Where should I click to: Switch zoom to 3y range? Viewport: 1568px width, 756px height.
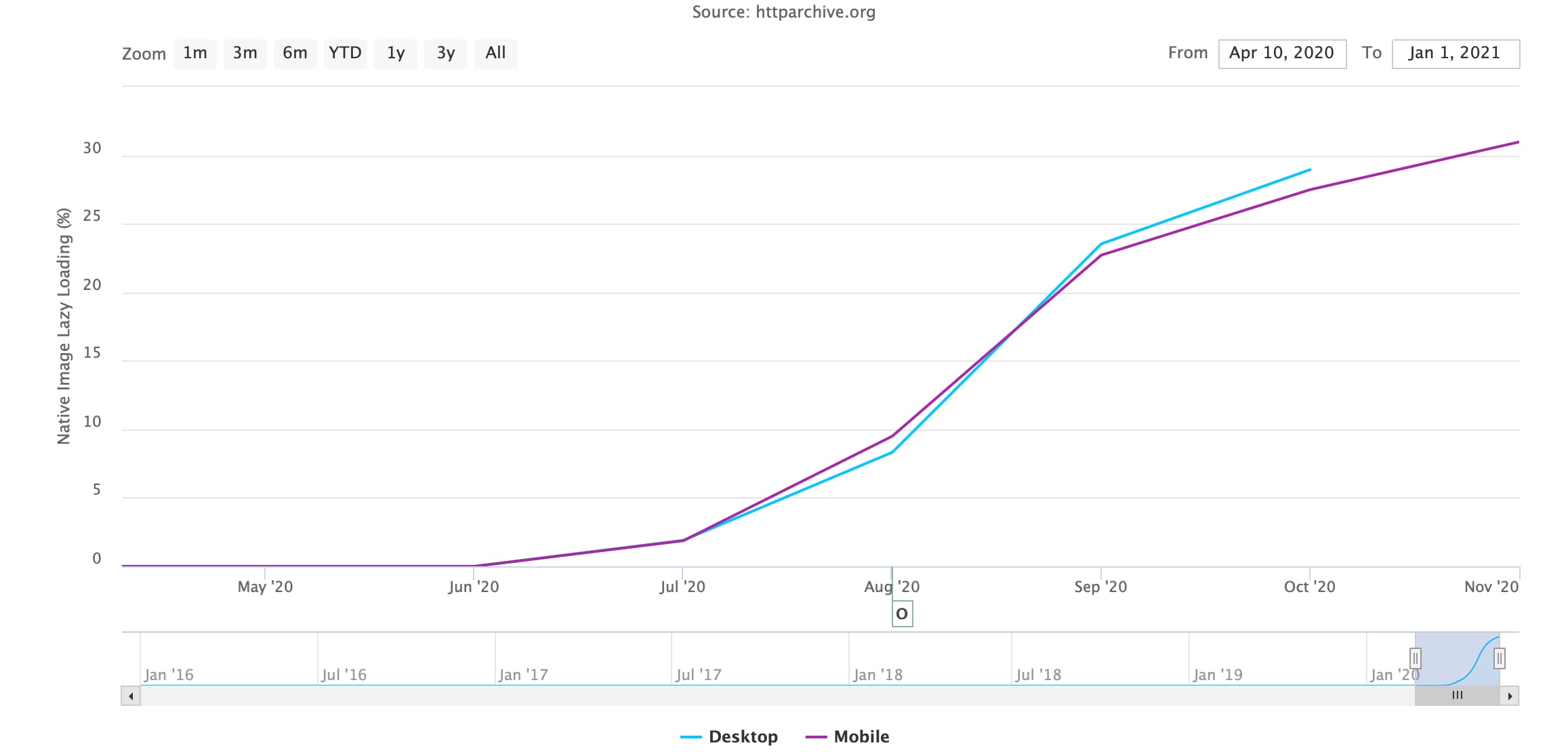tap(445, 54)
